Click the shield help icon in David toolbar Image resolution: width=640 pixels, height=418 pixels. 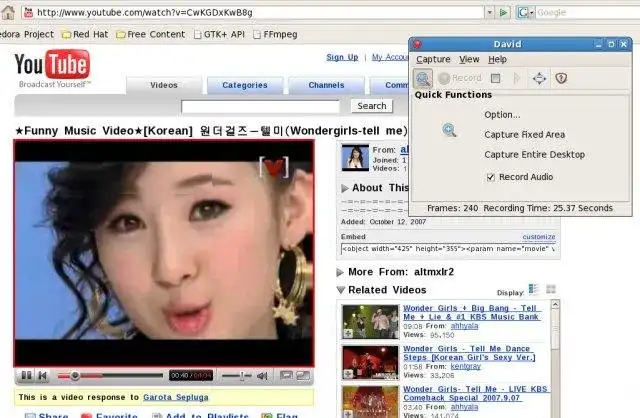tap(561, 78)
